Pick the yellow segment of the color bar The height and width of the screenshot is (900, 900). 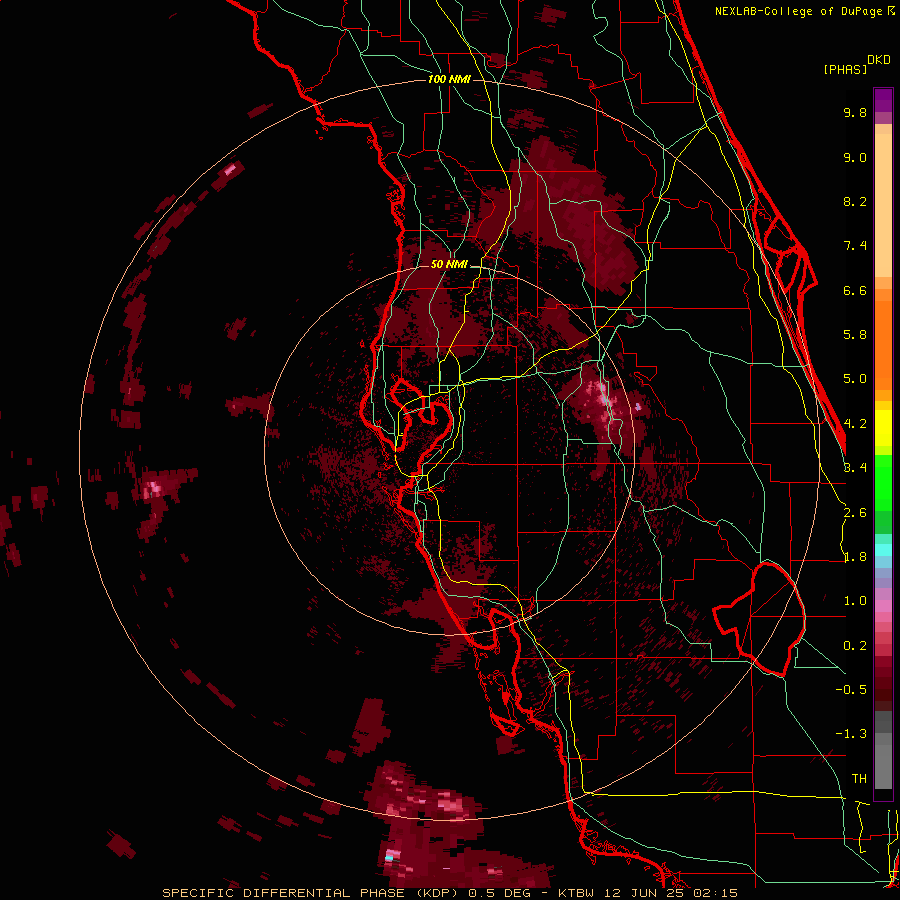[x=883, y=428]
